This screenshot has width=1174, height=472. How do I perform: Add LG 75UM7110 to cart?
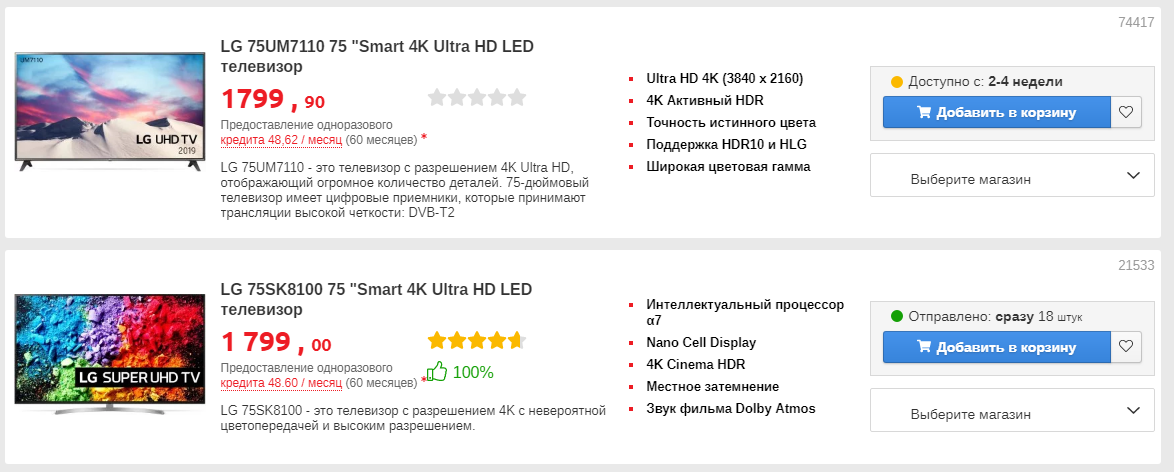996,112
